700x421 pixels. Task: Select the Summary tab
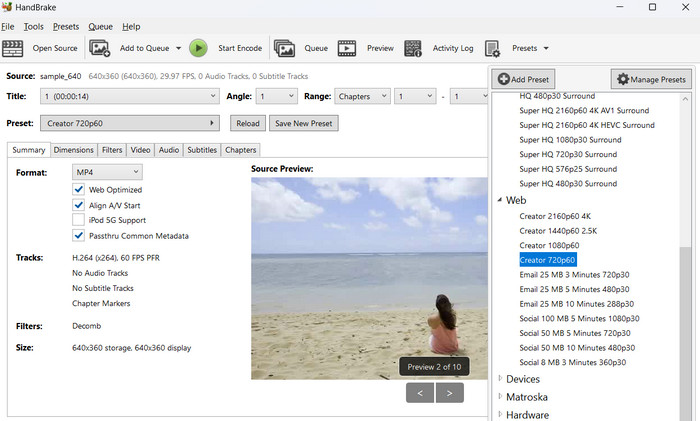[x=29, y=150]
